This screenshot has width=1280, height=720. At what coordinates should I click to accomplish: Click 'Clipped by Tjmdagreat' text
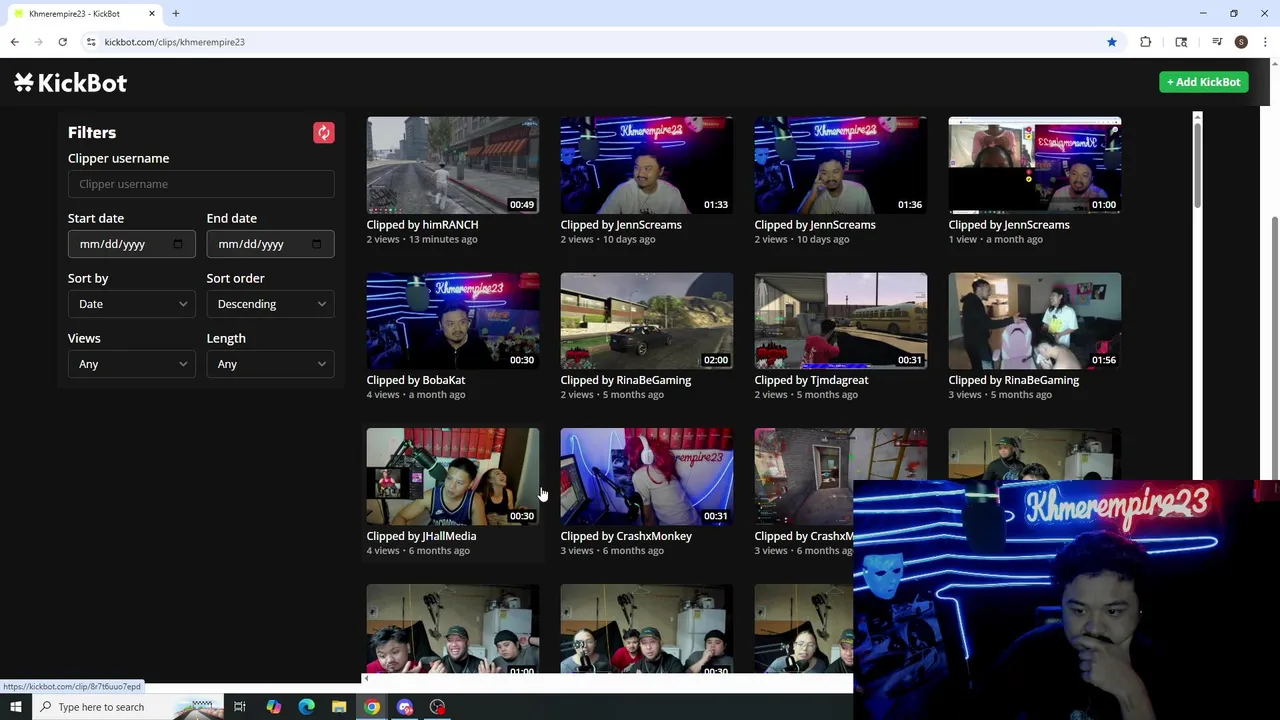pos(811,380)
